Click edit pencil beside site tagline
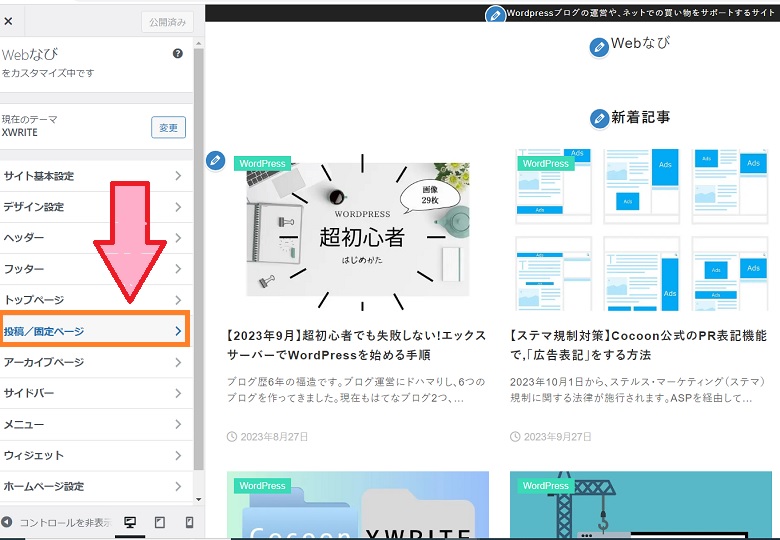This screenshot has height=540, width=780. (495, 15)
